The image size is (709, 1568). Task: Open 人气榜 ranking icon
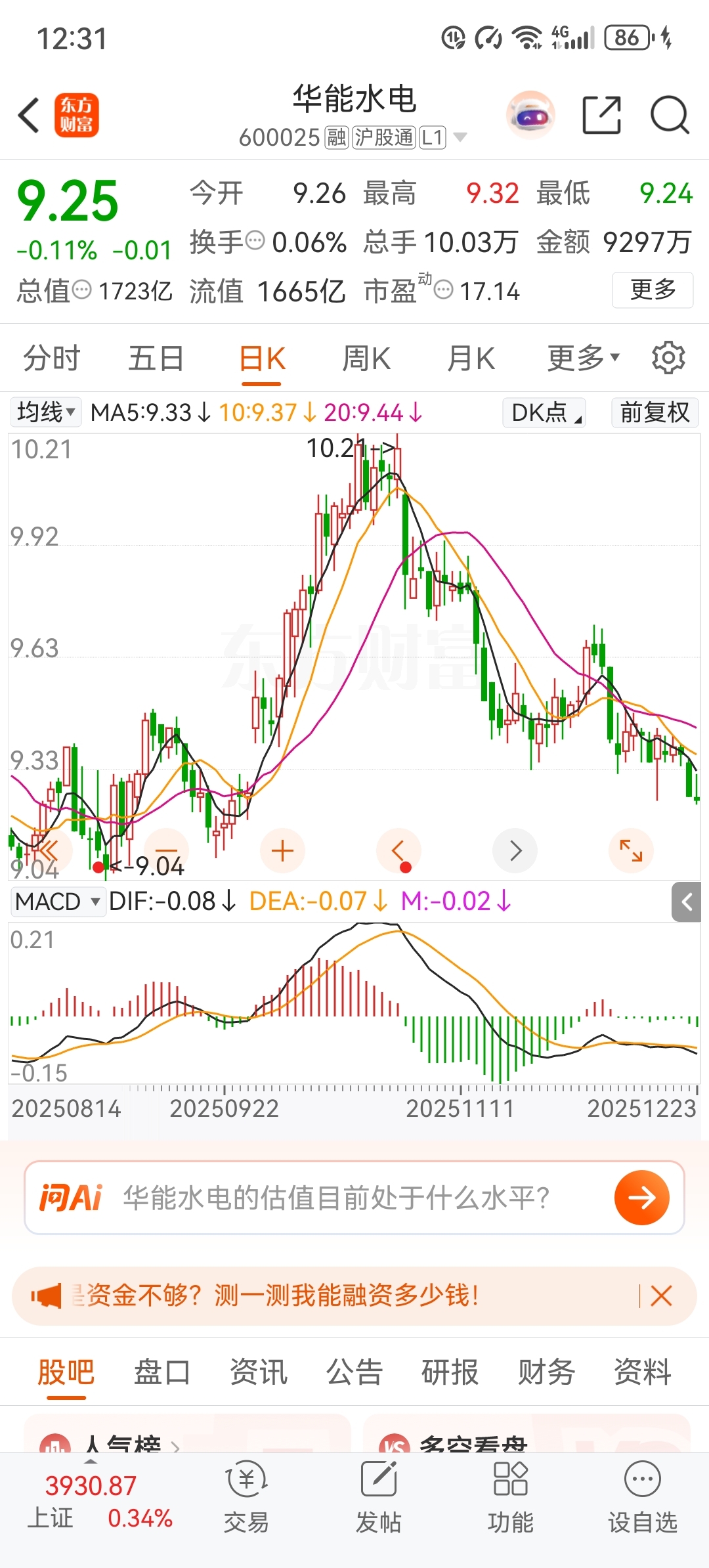click(55, 1443)
